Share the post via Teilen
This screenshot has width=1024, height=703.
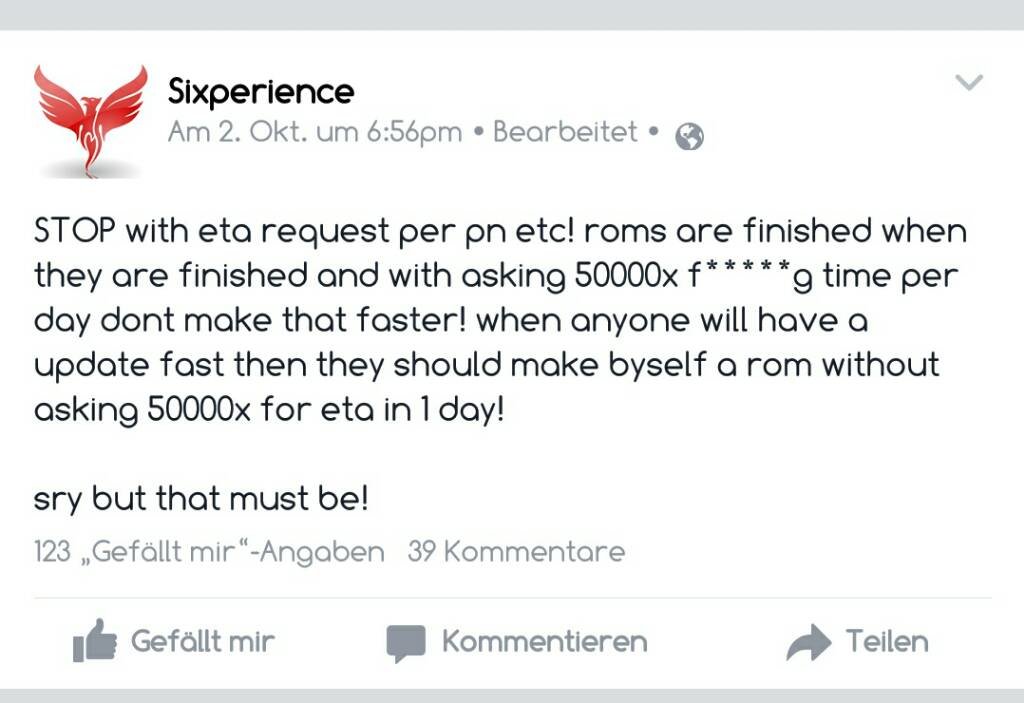887,642
